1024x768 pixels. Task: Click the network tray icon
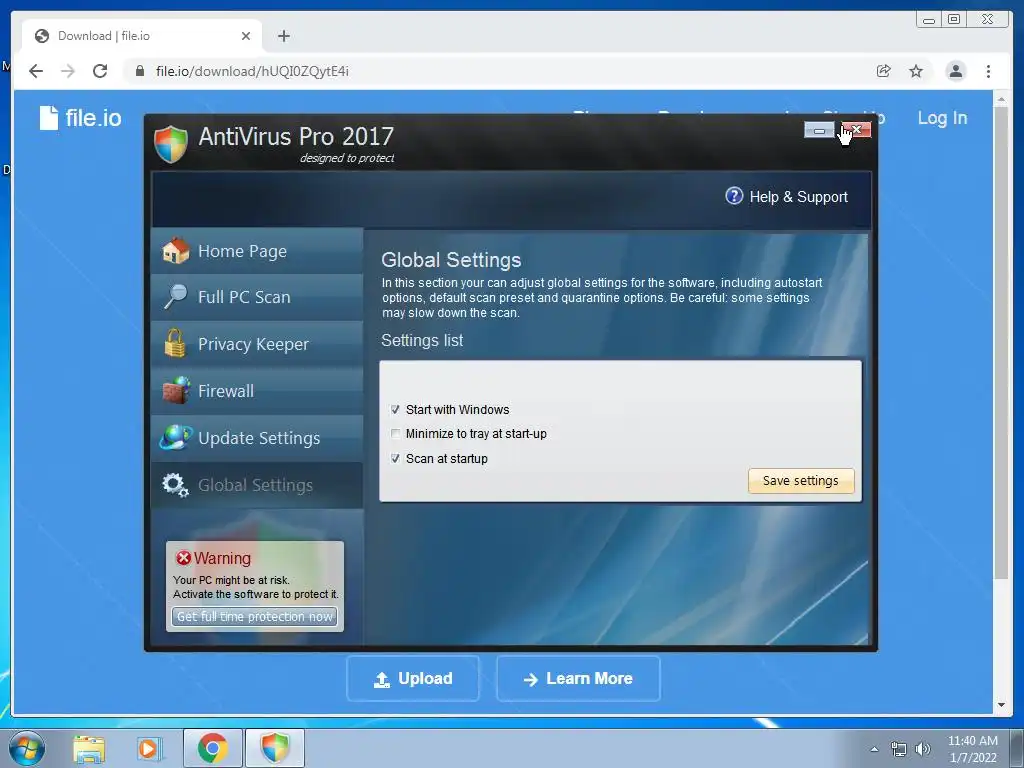click(899, 749)
